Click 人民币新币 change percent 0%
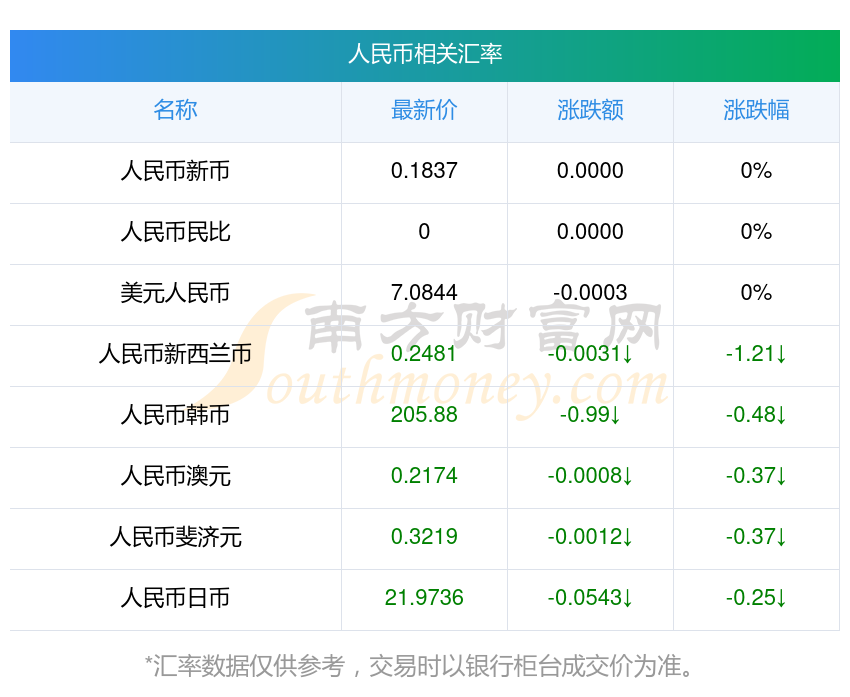850x697 pixels. [x=756, y=171]
